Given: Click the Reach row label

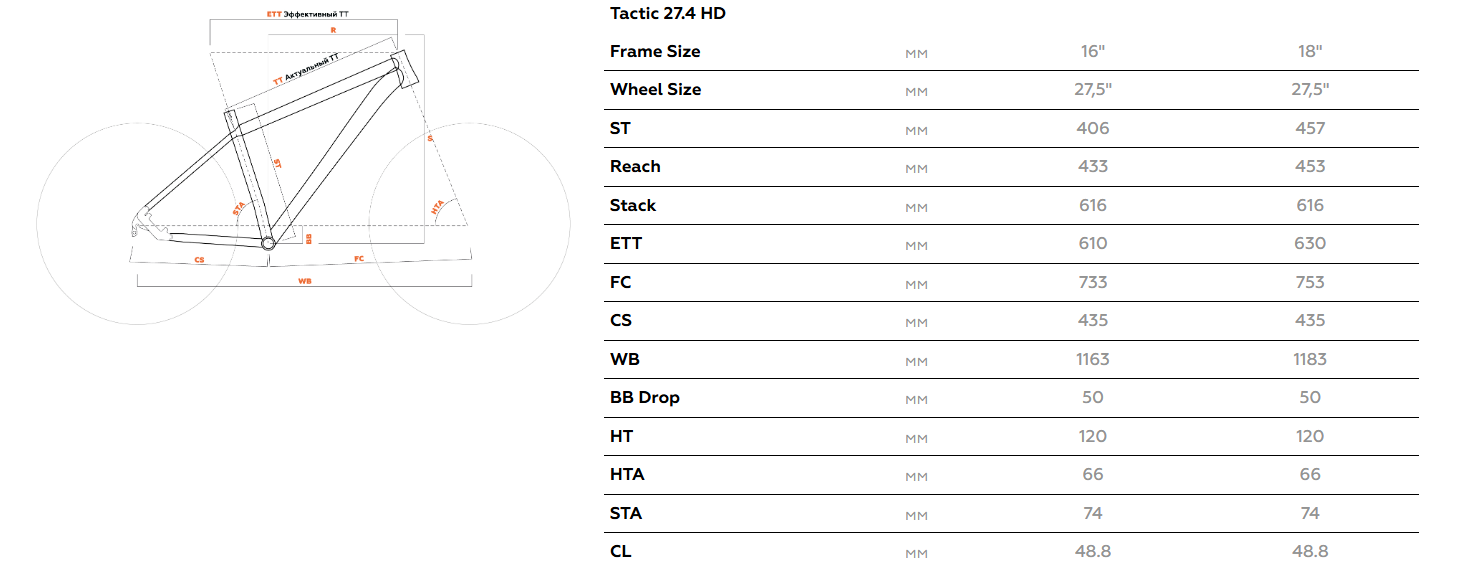Looking at the screenshot, I should [635, 166].
